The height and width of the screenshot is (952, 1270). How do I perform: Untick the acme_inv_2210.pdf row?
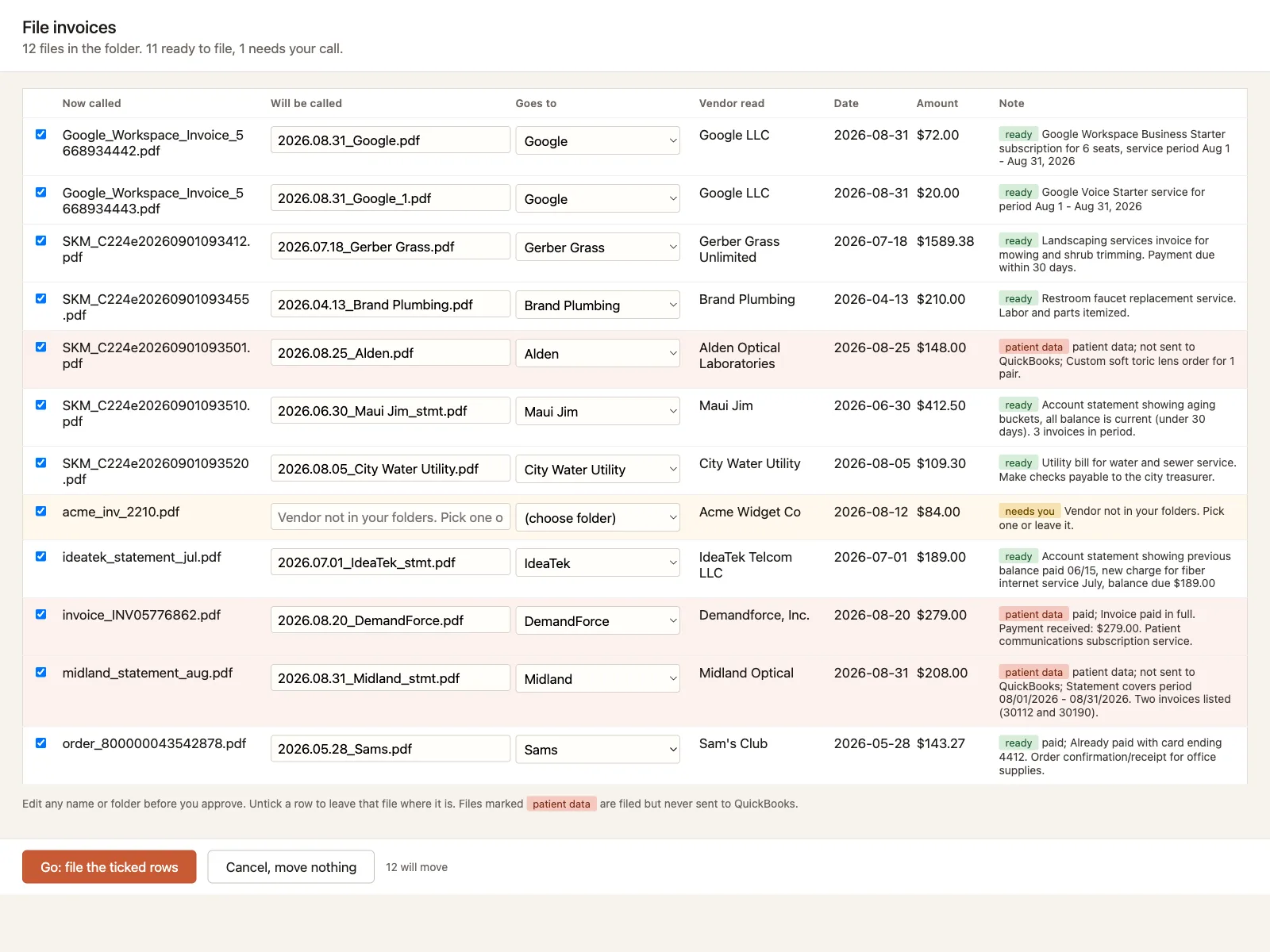[40, 511]
